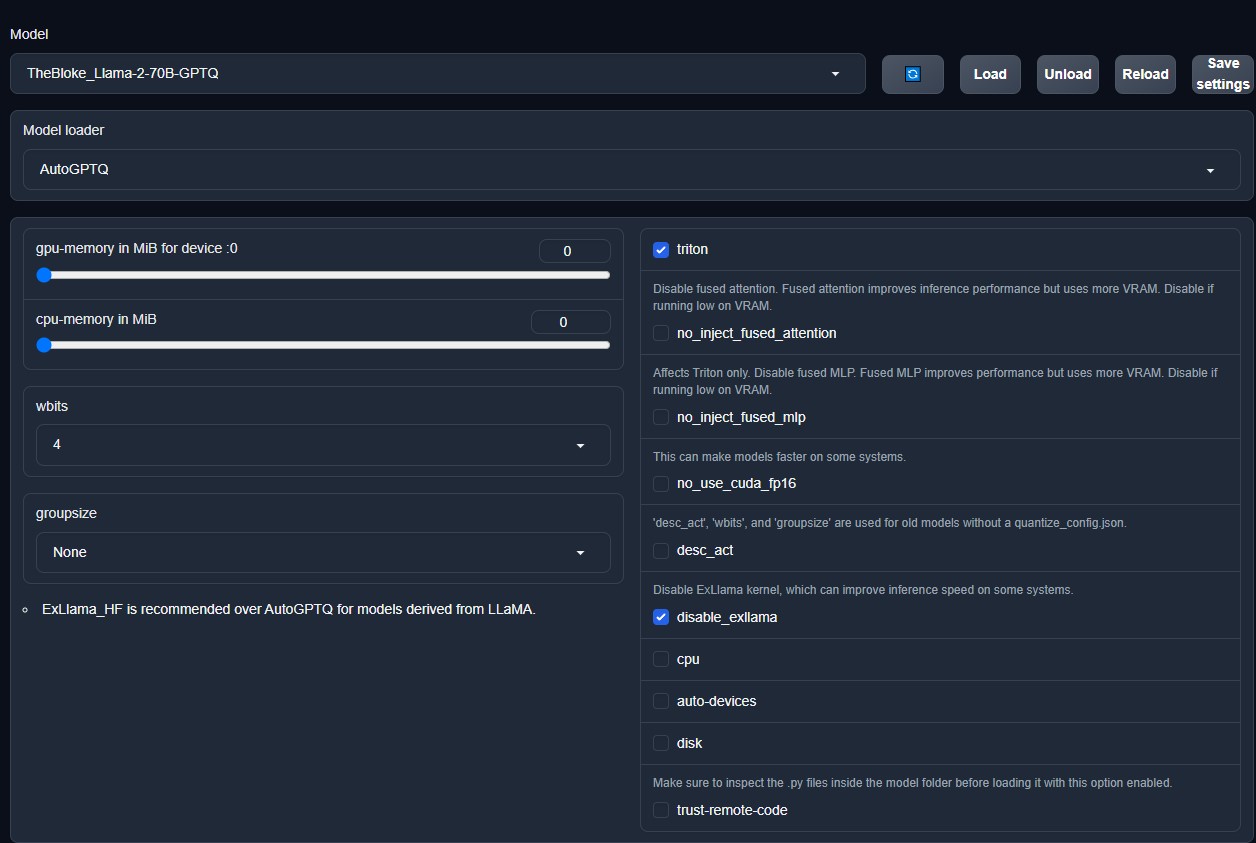
Task: Click the cpu-memory slider handle
Action: coord(44,345)
